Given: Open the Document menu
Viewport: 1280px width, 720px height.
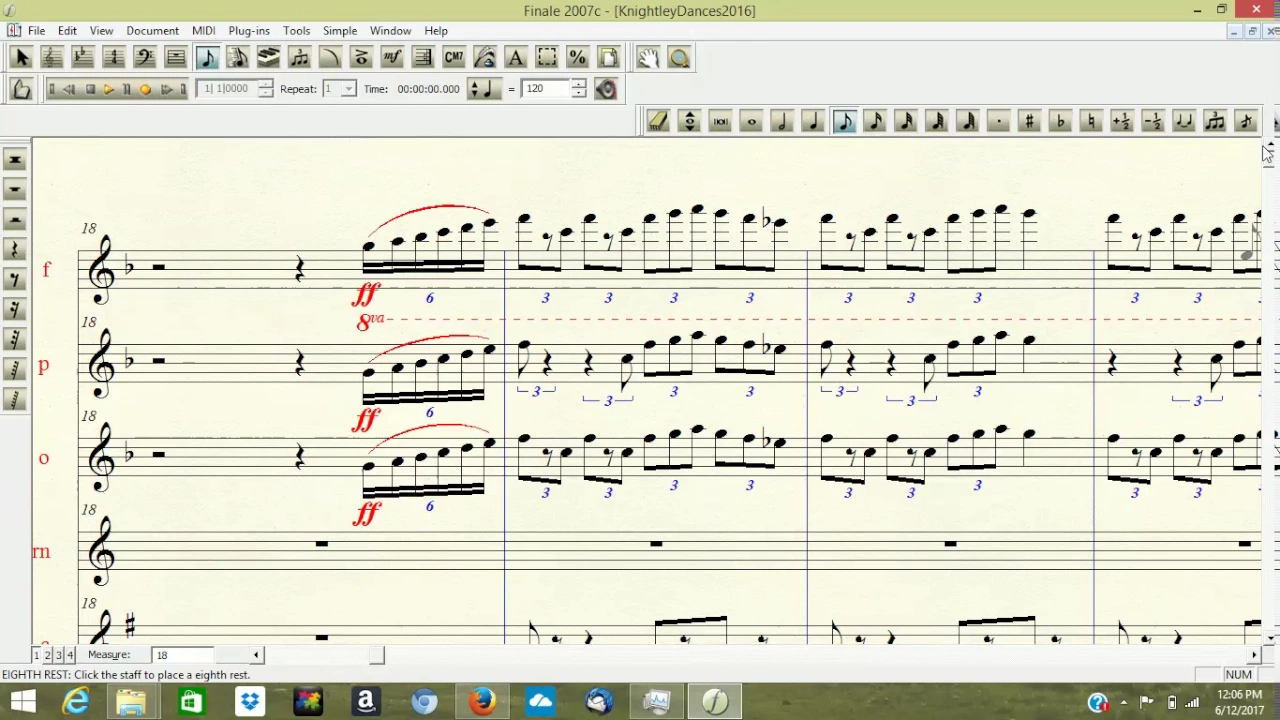Looking at the screenshot, I should (x=152, y=31).
